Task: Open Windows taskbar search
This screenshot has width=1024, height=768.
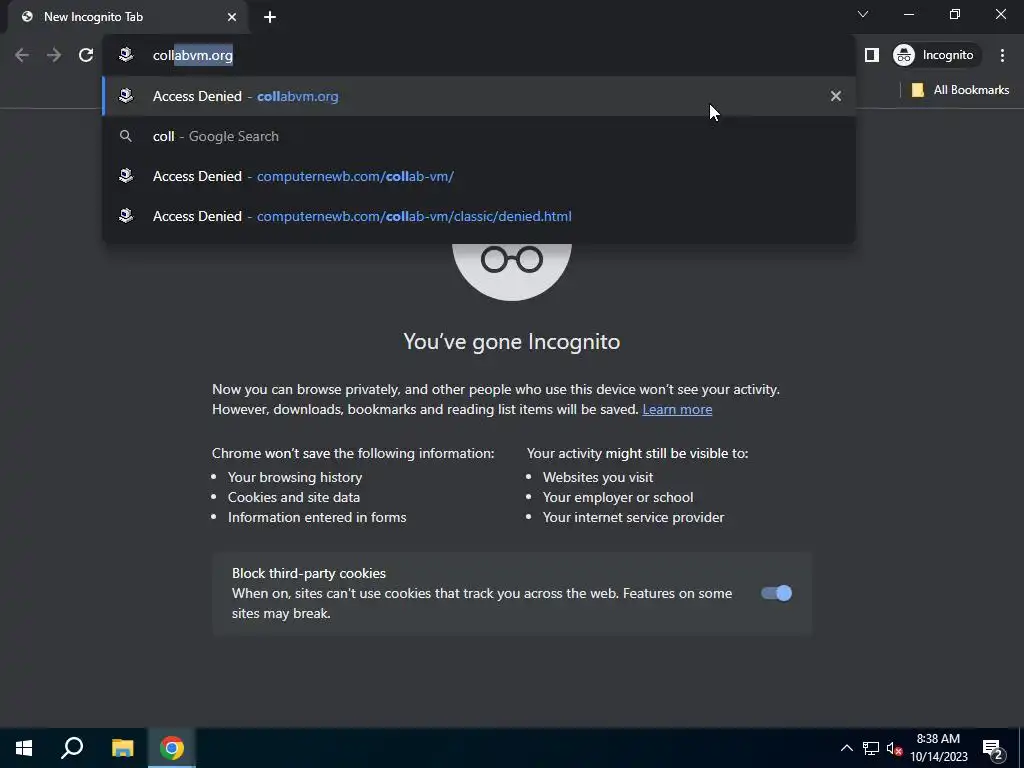Action: [x=72, y=748]
